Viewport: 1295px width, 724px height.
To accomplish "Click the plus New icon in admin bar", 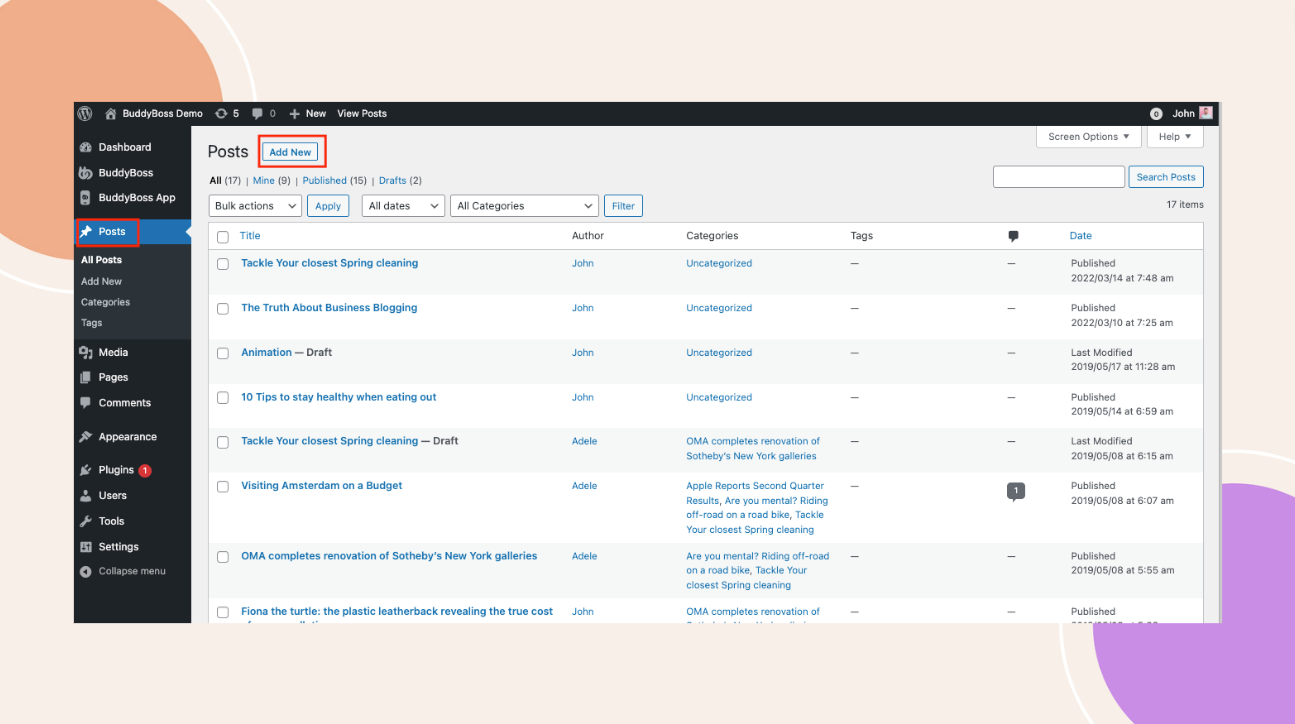I will pos(294,114).
